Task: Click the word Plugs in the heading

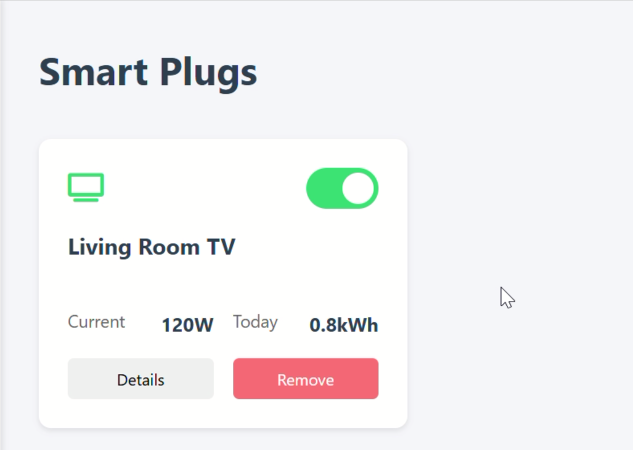Action: (x=208, y=73)
